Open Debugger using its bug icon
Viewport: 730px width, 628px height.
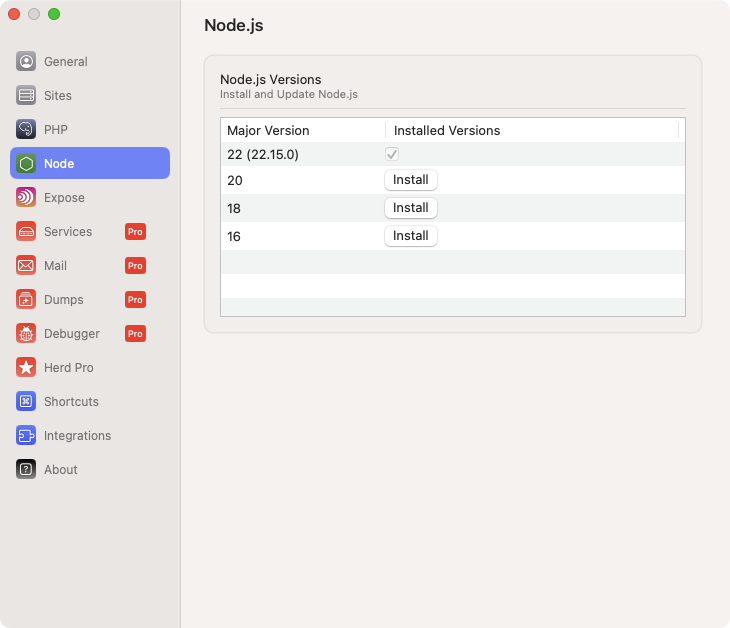26,334
